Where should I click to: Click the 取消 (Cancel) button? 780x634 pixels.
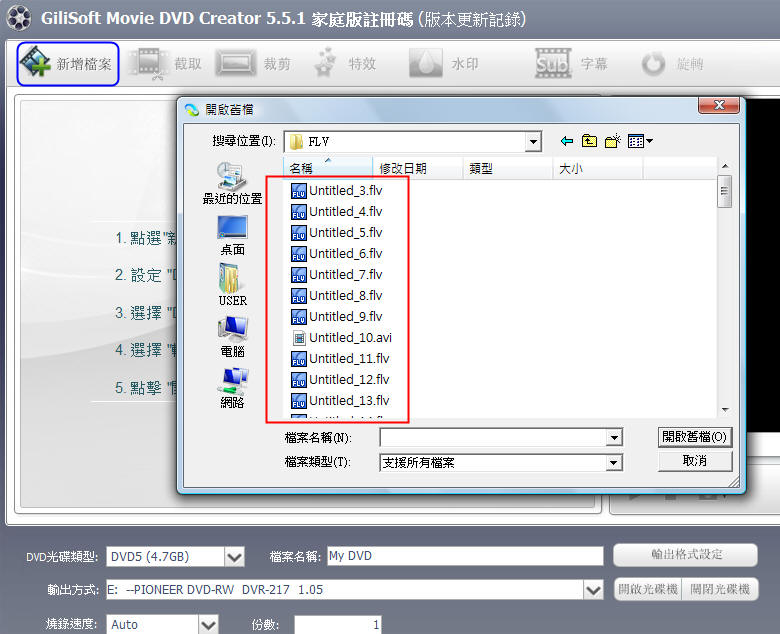pos(695,461)
